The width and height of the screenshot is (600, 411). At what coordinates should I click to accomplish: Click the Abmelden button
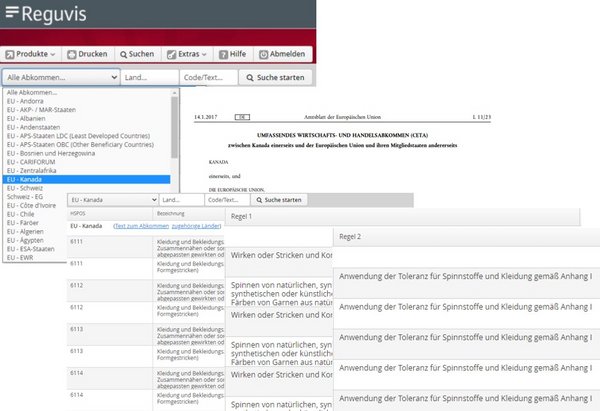coord(282,54)
